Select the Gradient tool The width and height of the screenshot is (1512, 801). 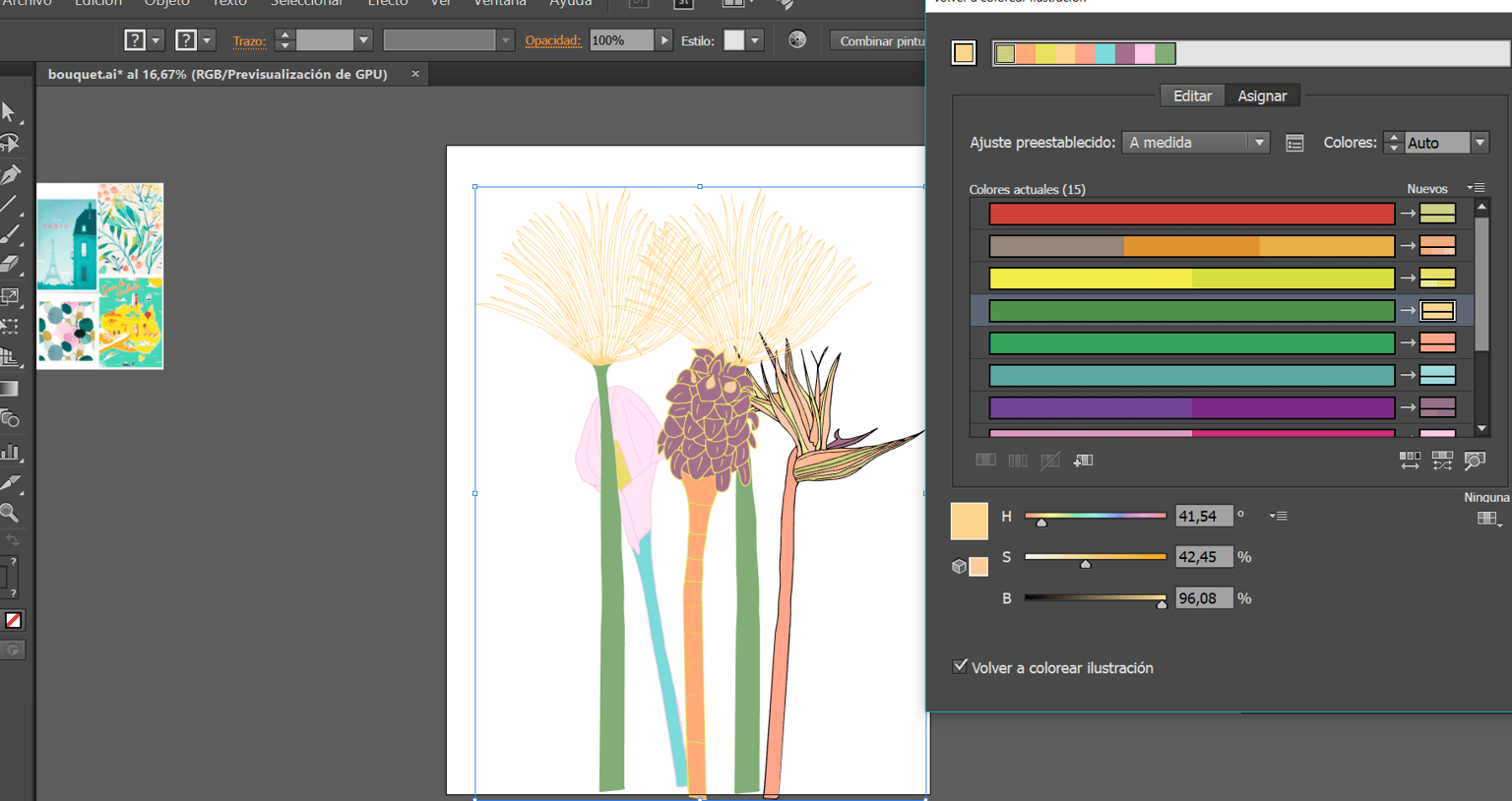[x=10, y=389]
